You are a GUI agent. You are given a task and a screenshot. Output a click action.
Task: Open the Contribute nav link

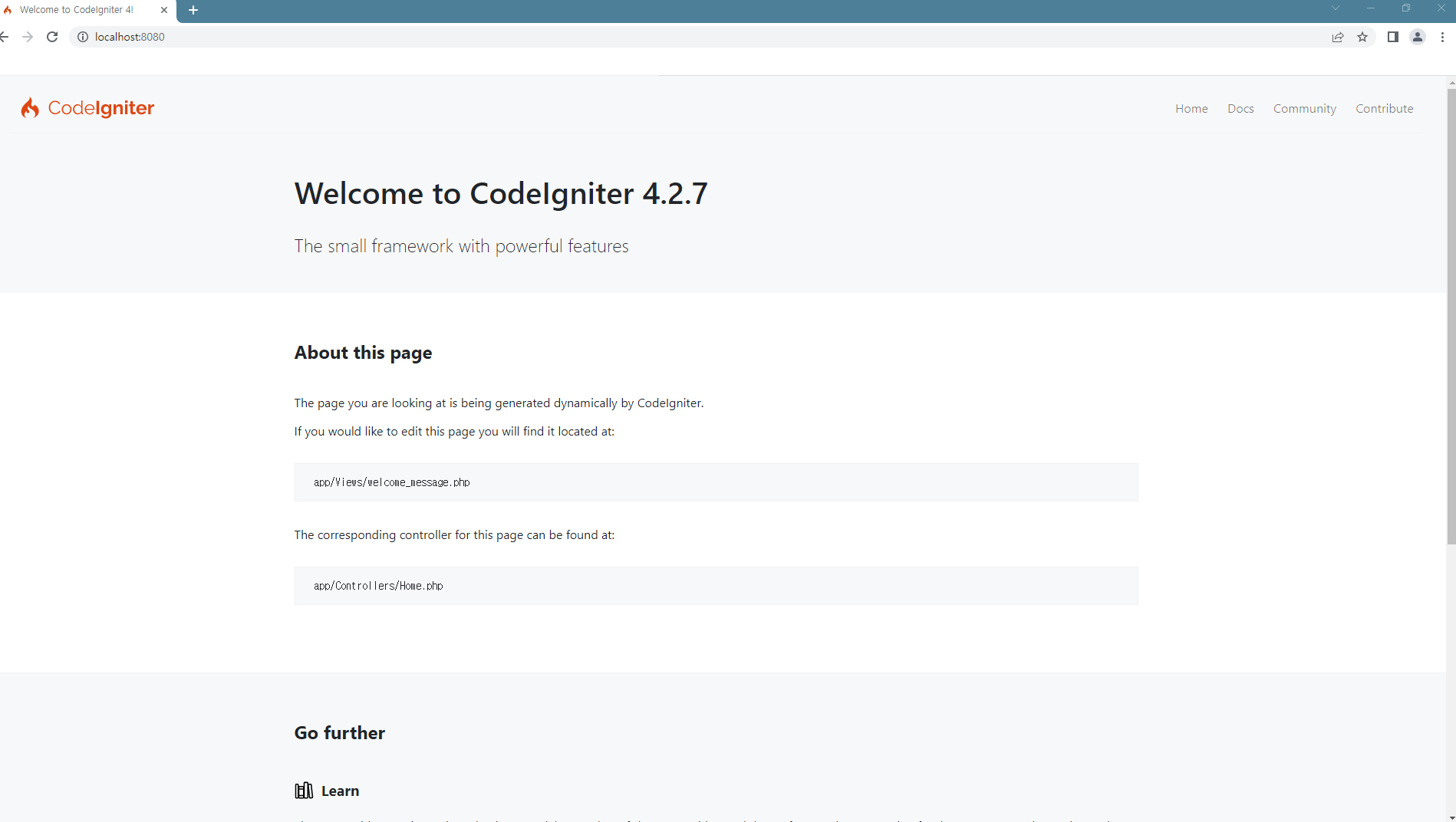[x=1384, y=109]
